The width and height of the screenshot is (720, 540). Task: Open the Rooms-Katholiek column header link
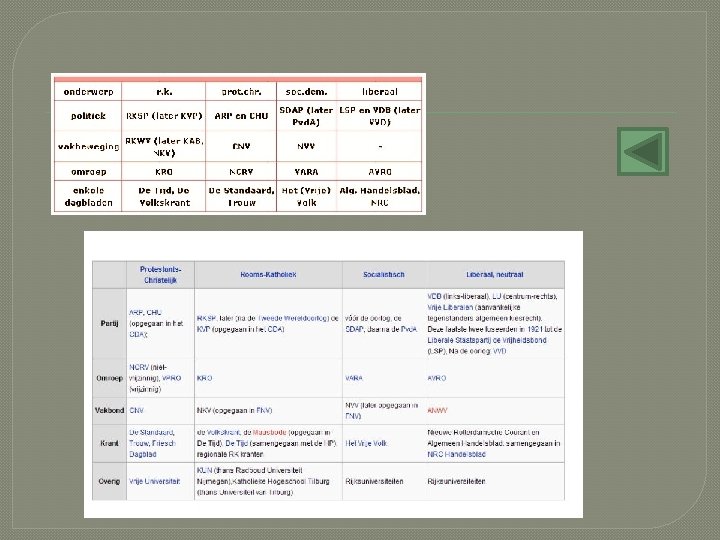coord(268,275)
